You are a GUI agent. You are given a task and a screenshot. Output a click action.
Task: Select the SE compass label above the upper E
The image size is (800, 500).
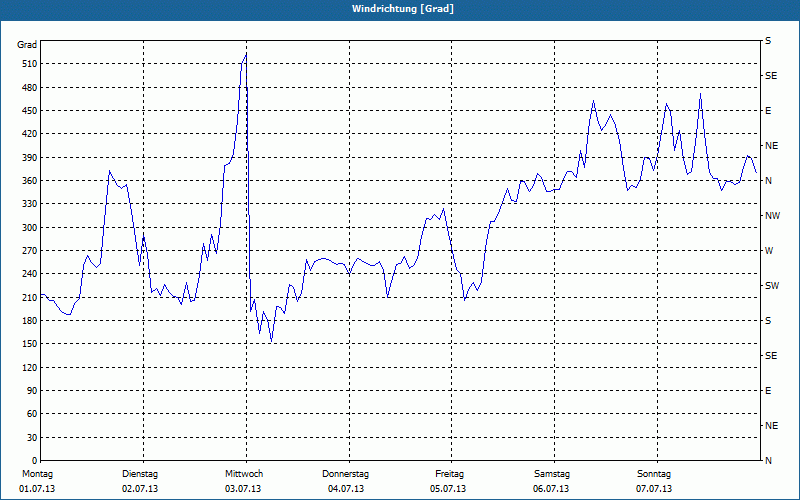(771, 76)
